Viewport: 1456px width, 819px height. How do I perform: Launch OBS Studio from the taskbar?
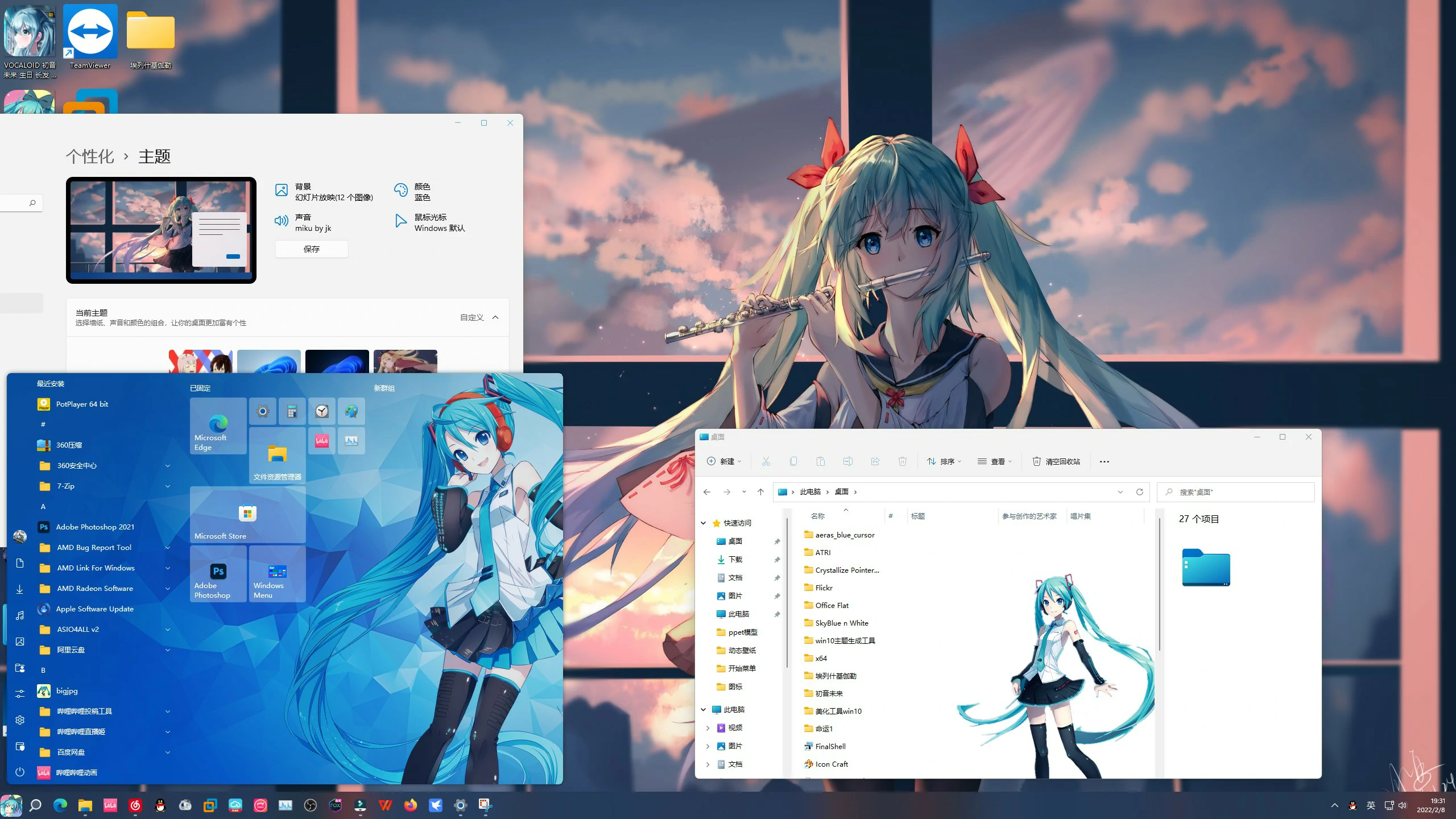tap(311, 805)
